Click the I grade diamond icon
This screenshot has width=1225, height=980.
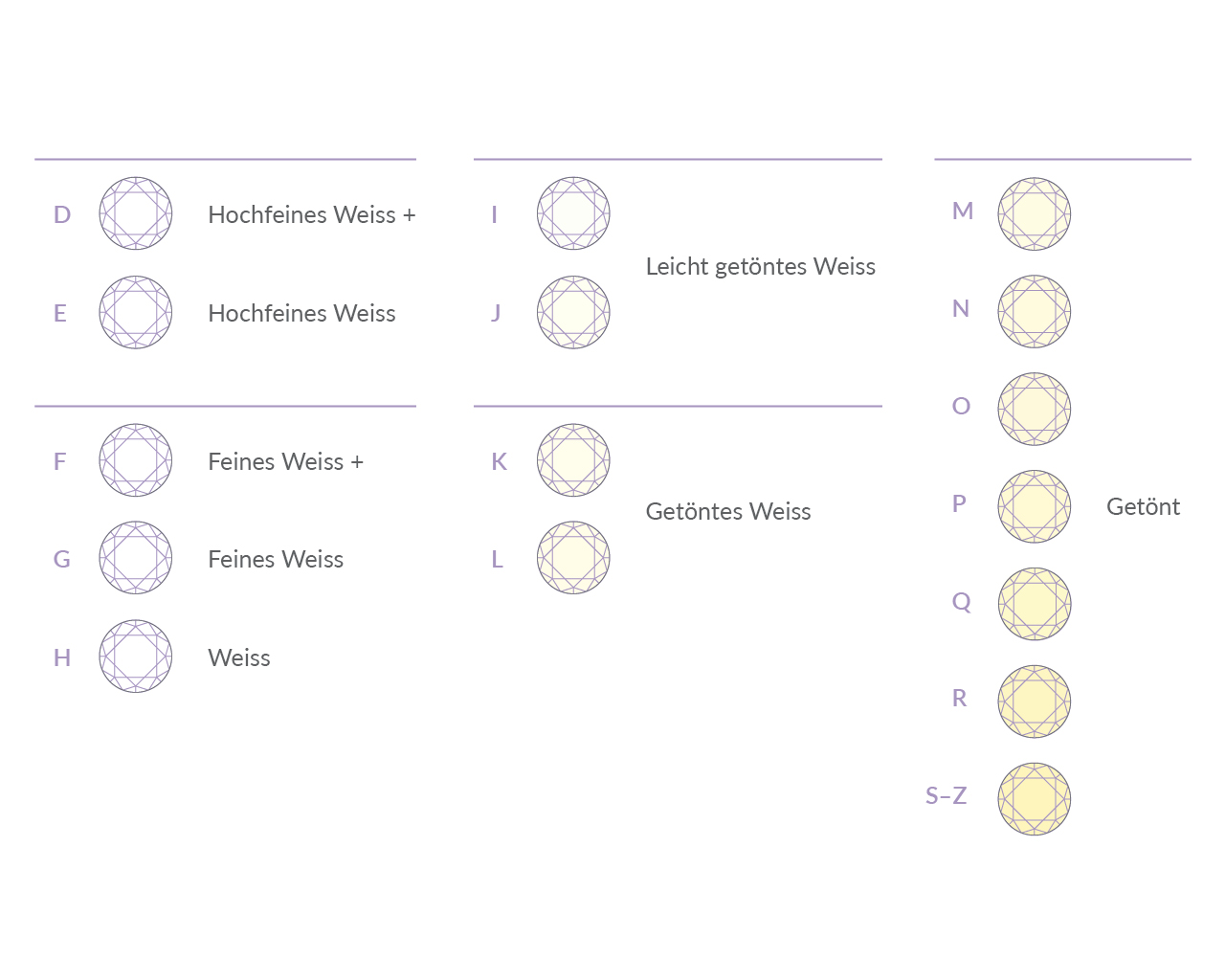point(573,213)
